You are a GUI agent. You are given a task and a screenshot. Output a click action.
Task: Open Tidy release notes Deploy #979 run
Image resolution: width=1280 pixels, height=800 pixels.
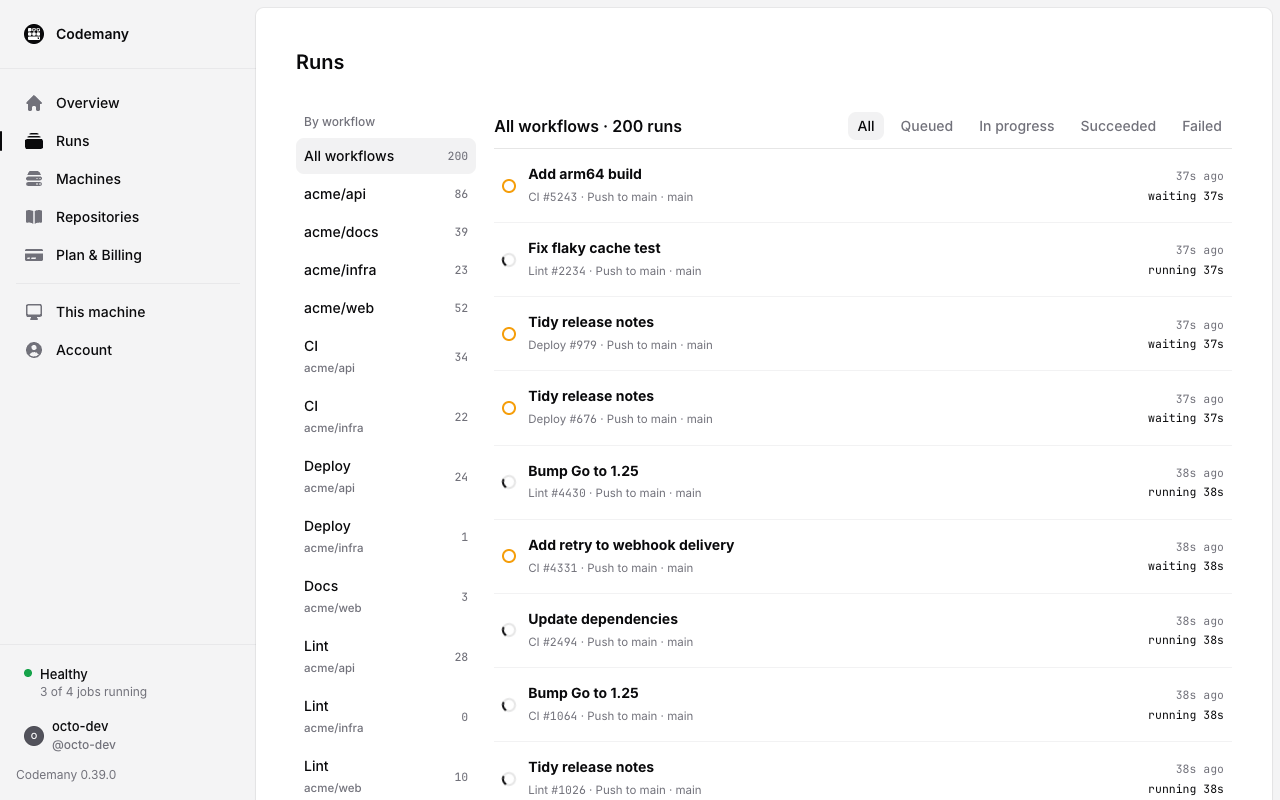[x=863, y=334]
